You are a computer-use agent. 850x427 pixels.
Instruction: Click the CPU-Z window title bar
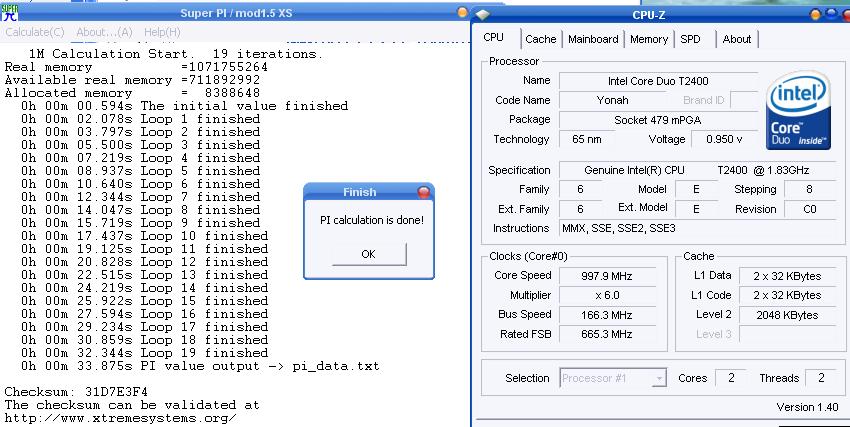click(648, 15)
